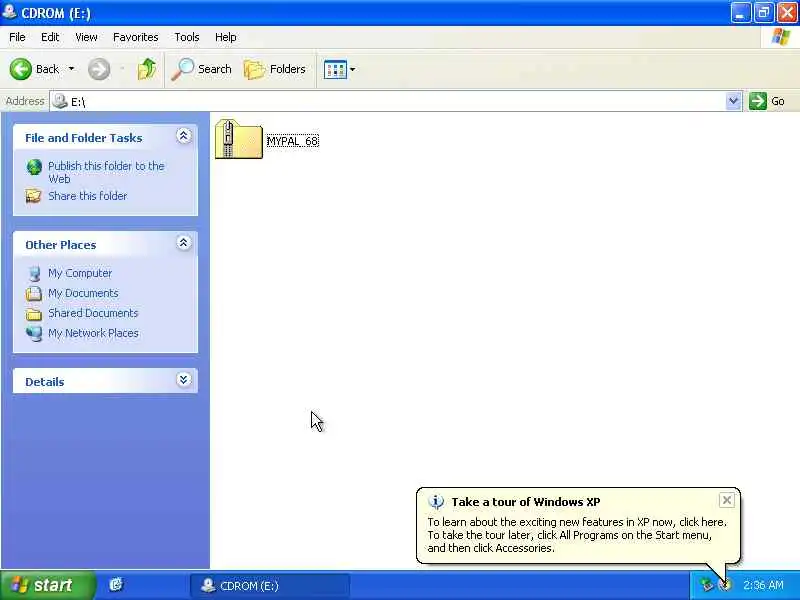Open the Favorites menu
The width and height of the screenshot is (800, 600).
tap(136, 37)
